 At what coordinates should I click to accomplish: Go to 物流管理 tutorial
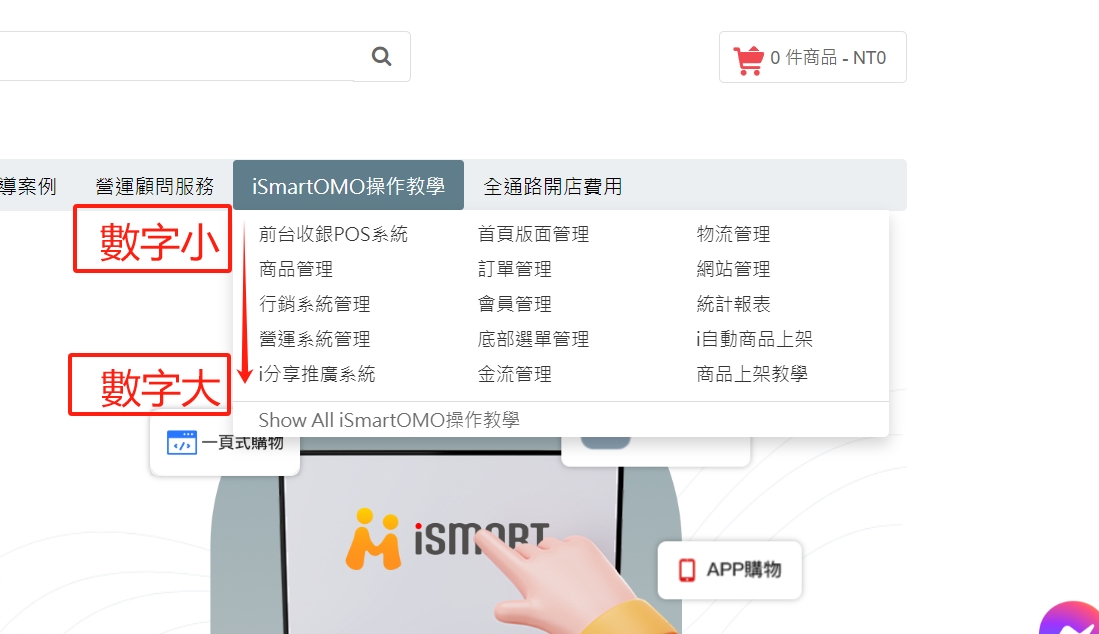(733, 234)
